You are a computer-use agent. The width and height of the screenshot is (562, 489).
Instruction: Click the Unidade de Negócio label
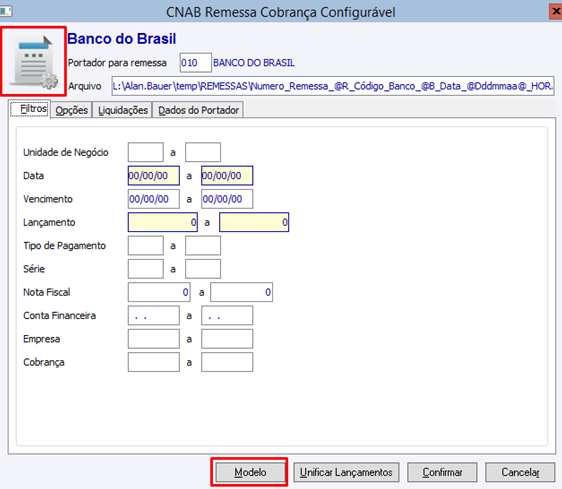66,152
